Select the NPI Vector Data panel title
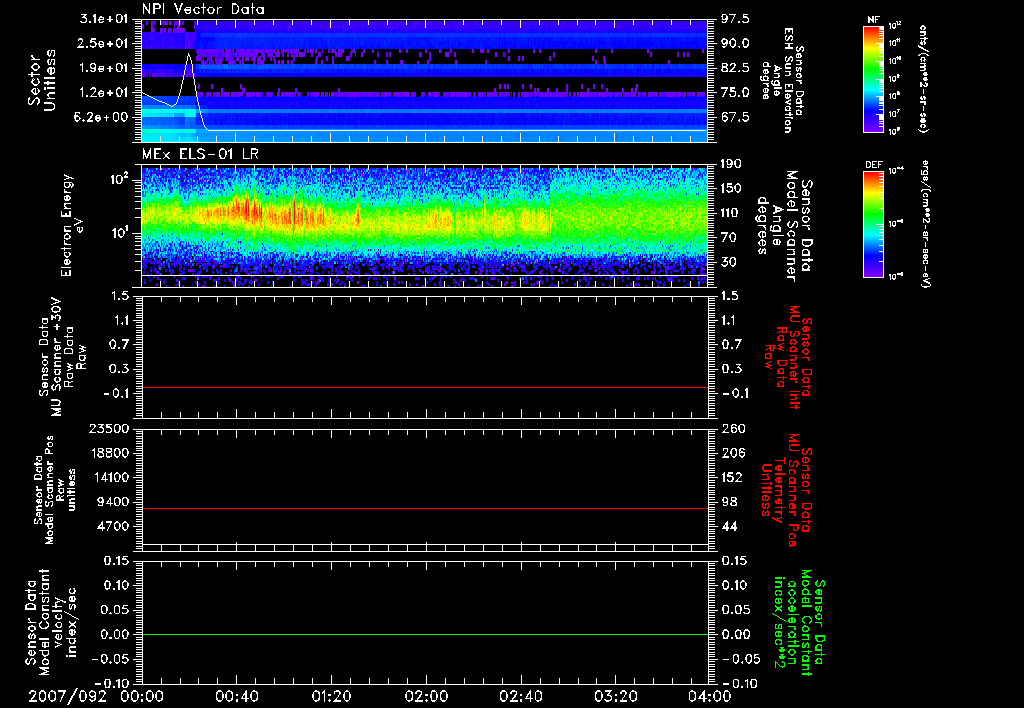This screenshot has width=1024, height=708. (203, 9)
